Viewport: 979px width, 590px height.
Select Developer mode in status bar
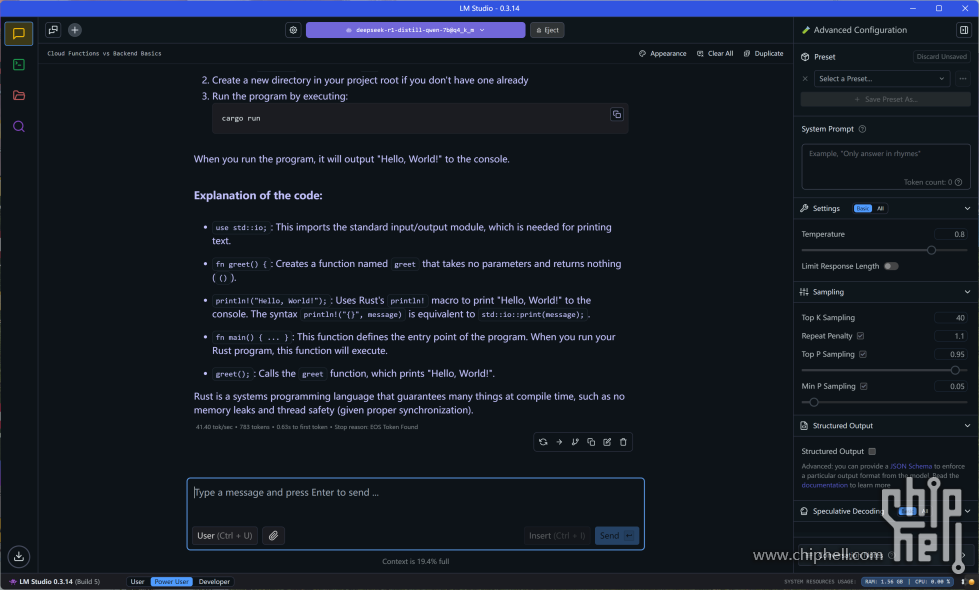214,581
